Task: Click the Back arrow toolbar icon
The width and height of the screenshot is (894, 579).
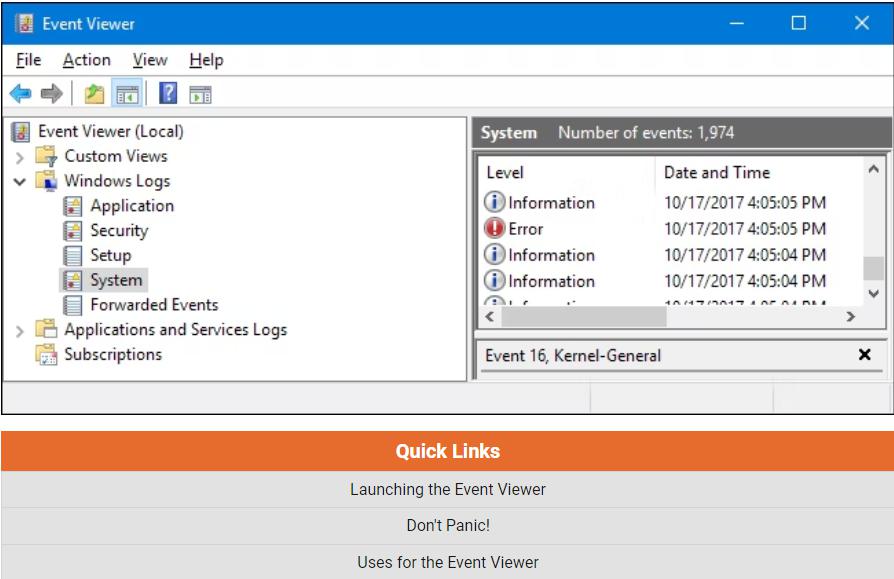Action: pos(21,93)
